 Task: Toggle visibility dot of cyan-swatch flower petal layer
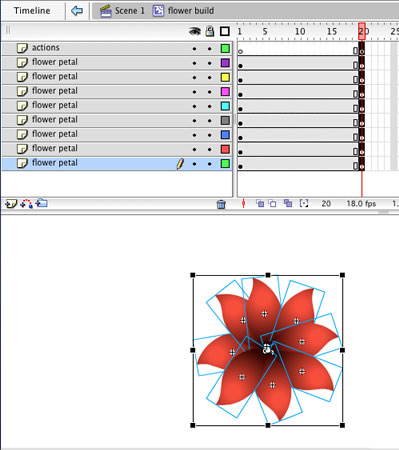(x=194, y=106)
